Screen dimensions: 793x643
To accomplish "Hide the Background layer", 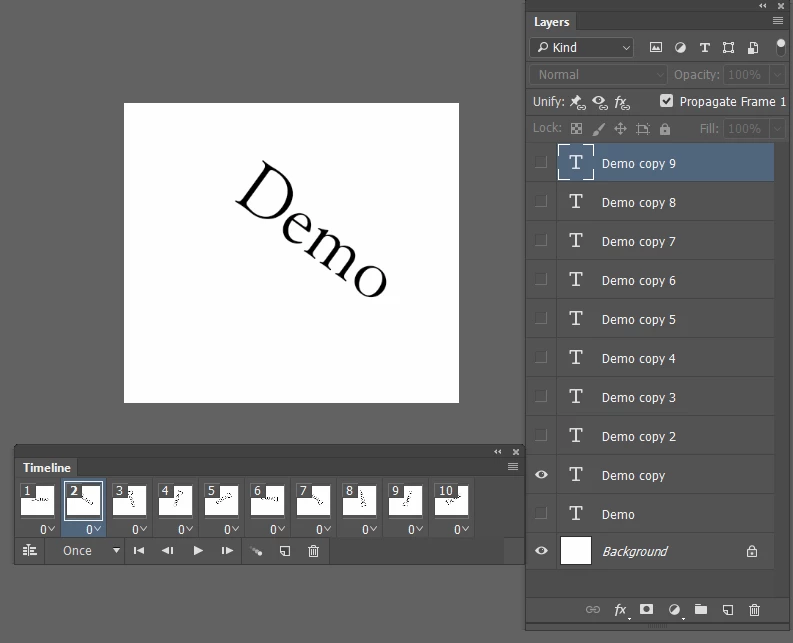I will tap(541, 550).
